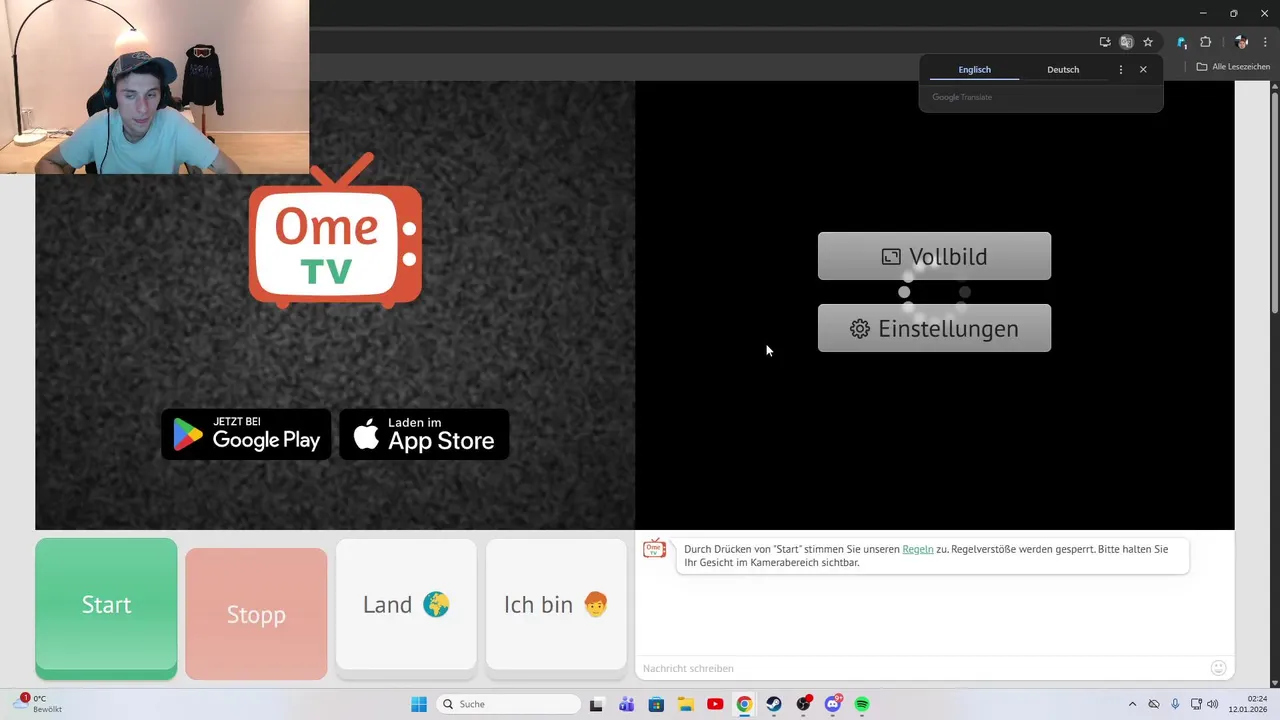Click the microphone tray icon
1280x720 pixels.
tap(1175, 704)
